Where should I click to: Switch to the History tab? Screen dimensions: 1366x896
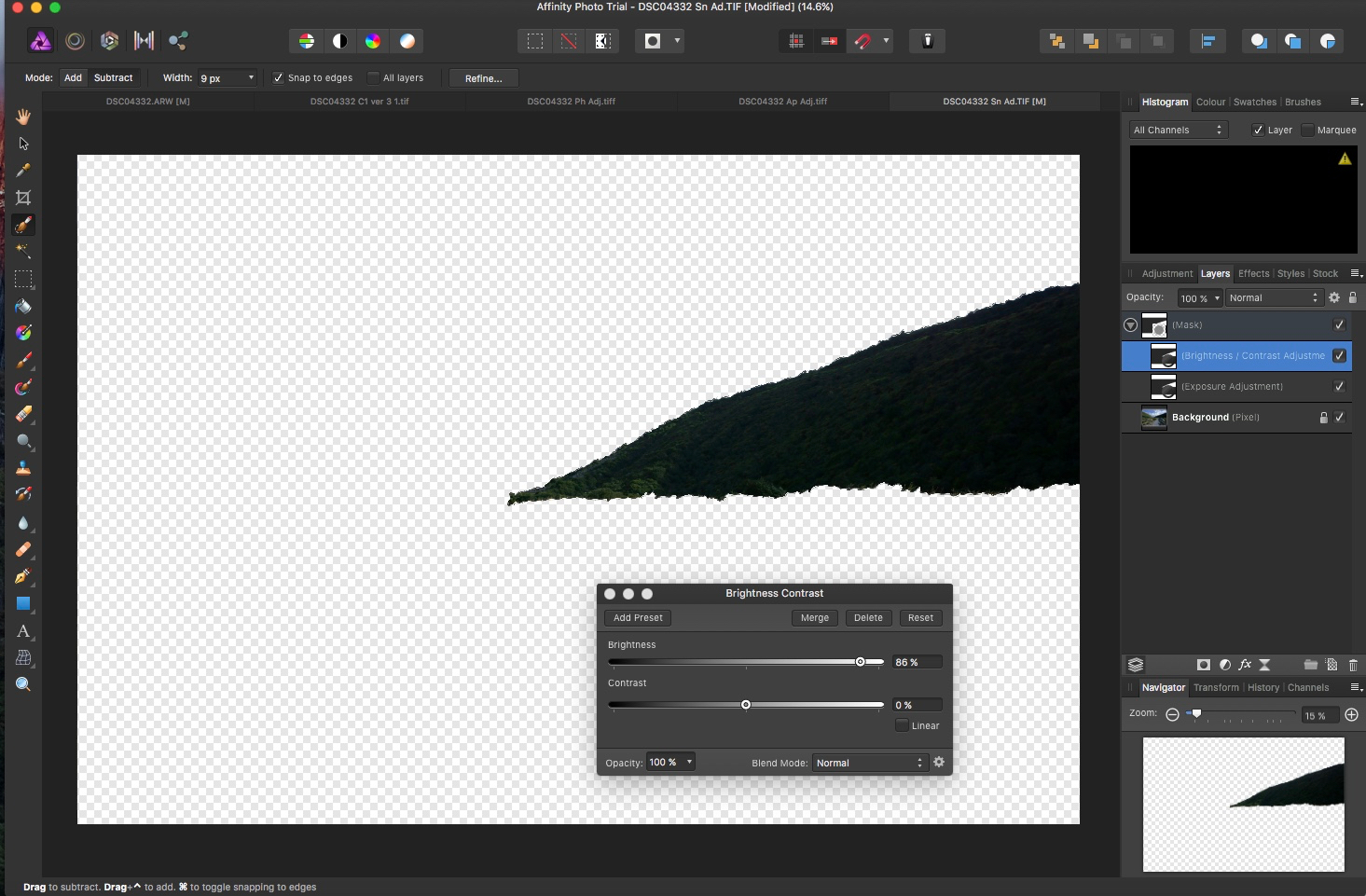coord(1263,688)
